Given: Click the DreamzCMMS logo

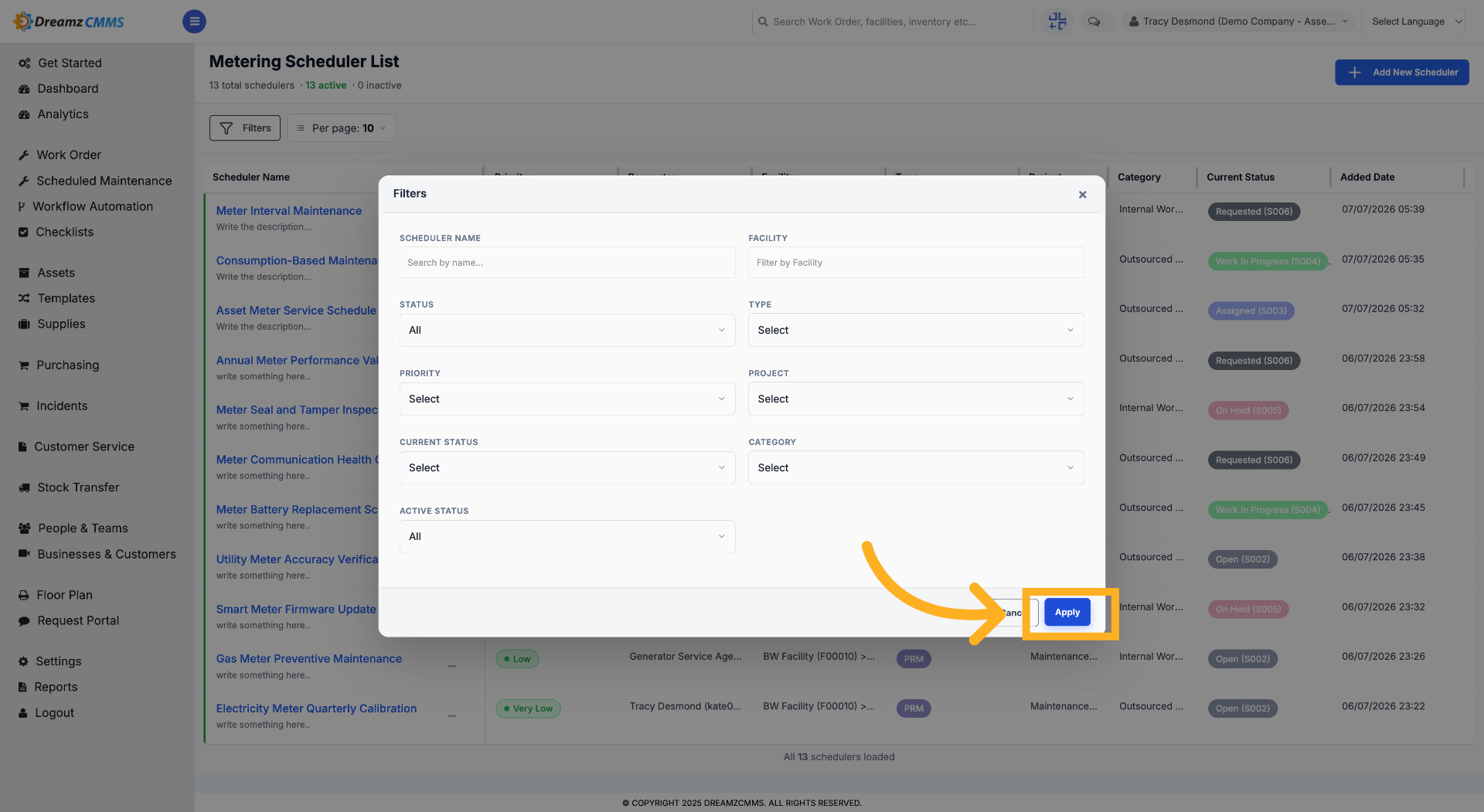Looking at the screenshot, I should pos(70,22).
